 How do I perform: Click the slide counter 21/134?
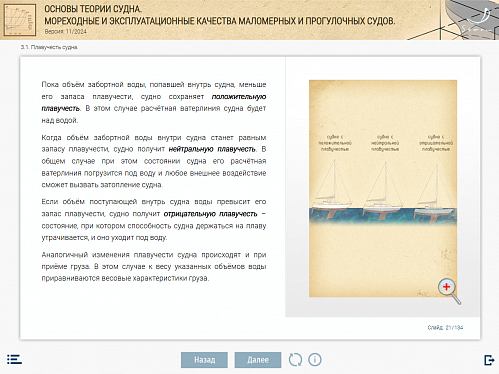445,328
